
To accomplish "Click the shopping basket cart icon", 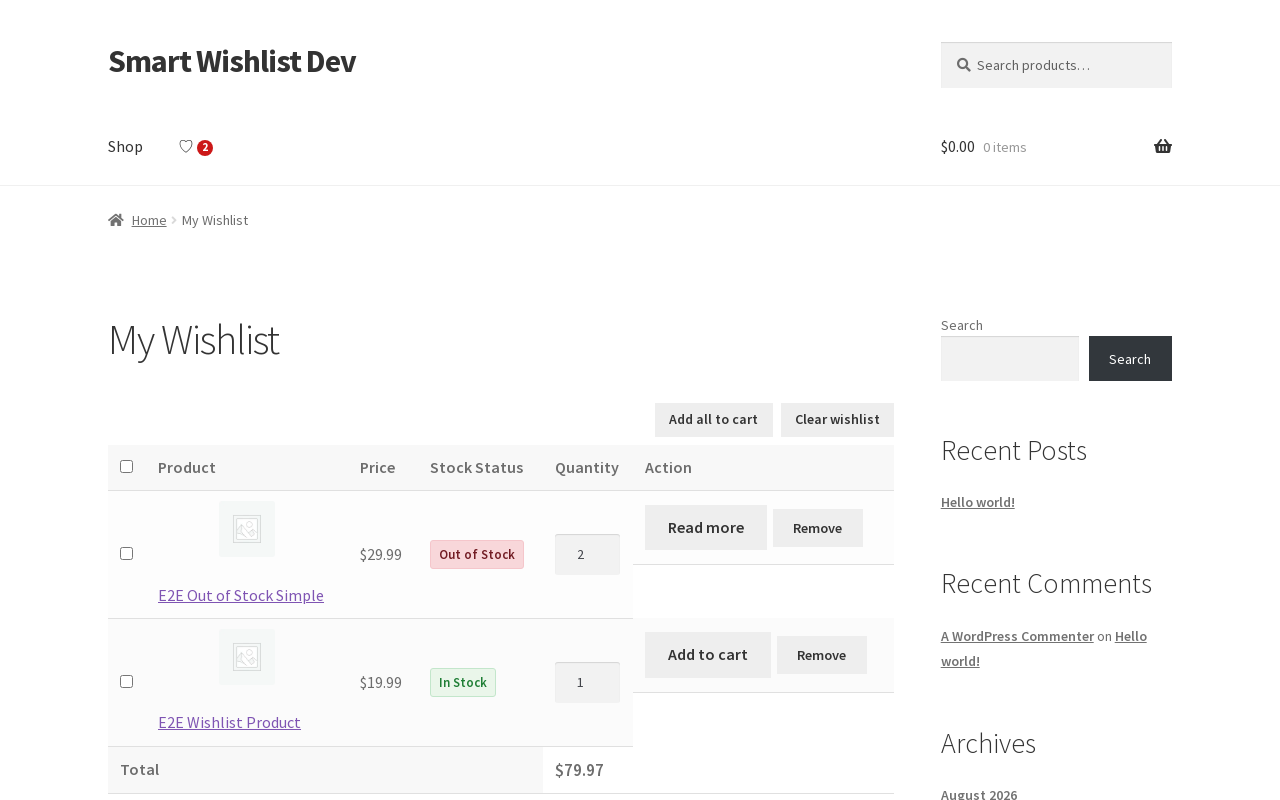I will click(x=1163, y=147).
